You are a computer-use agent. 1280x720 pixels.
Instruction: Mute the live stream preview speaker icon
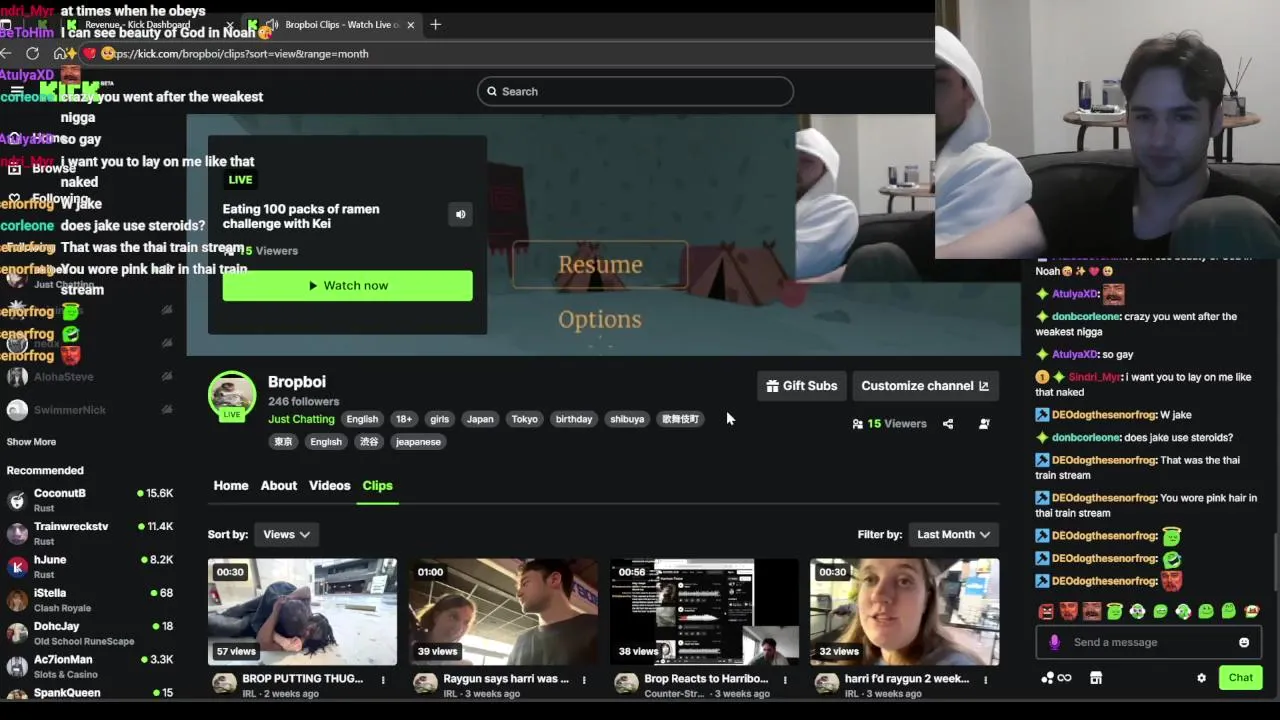pos(460,214)
